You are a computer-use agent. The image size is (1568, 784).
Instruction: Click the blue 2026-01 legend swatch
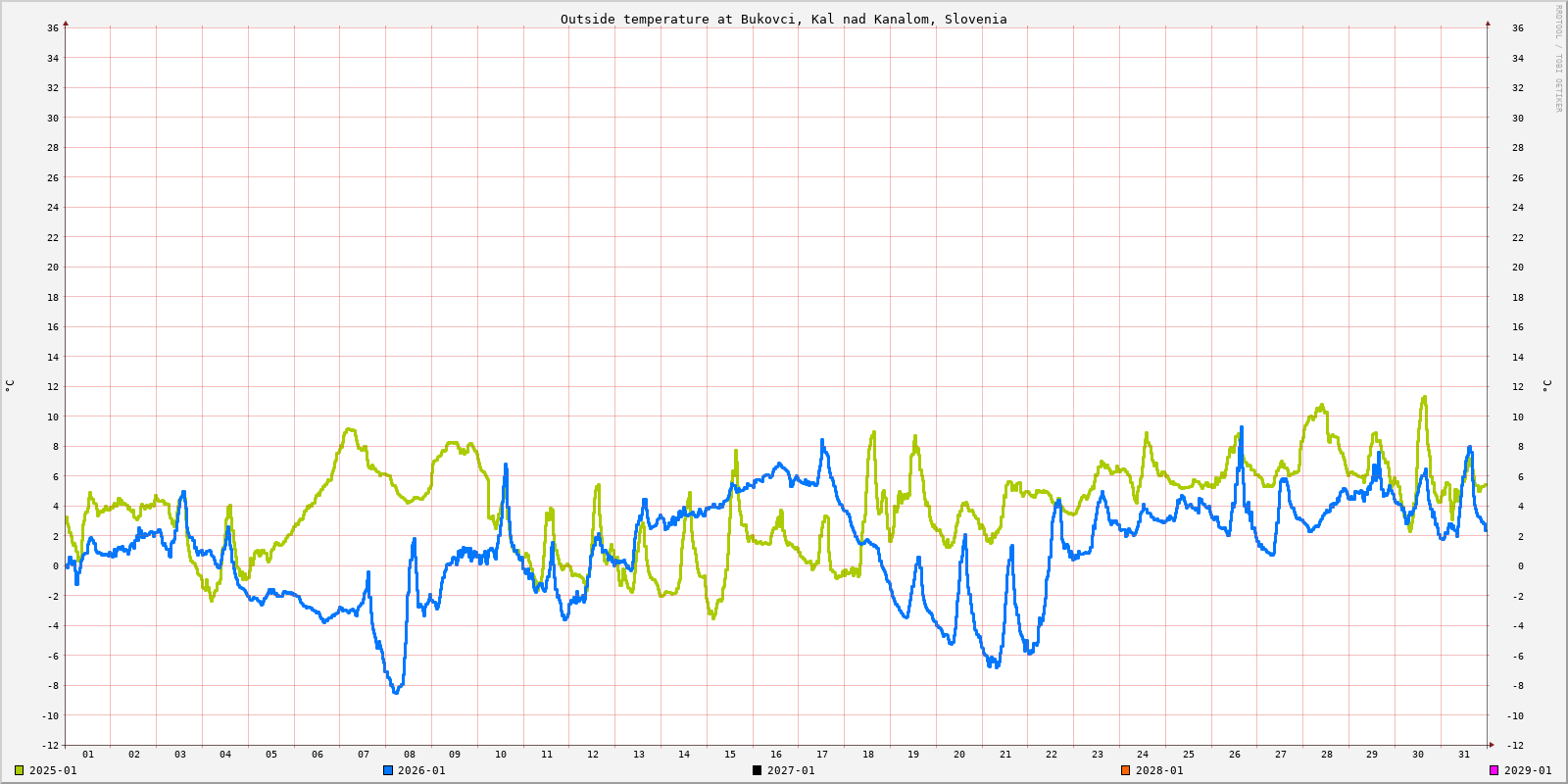tap(388, 770)
